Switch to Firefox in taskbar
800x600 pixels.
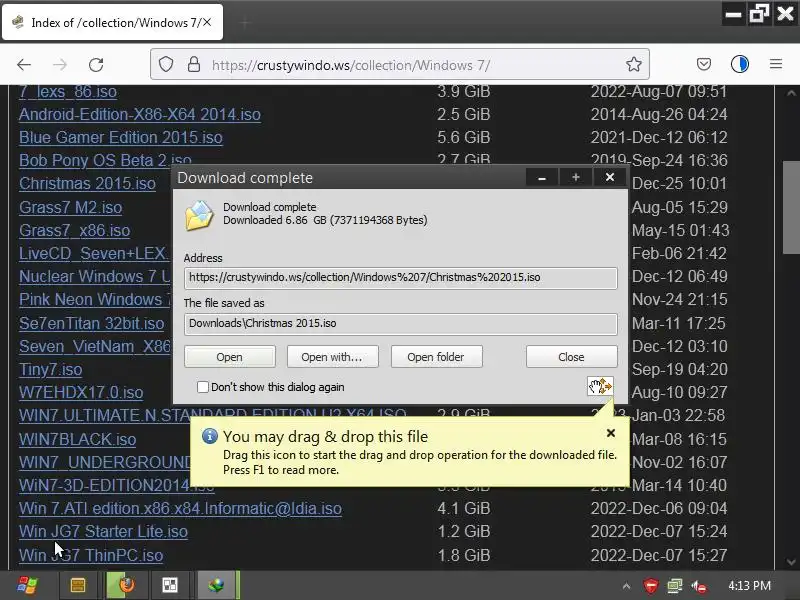[x=127, y=585]
